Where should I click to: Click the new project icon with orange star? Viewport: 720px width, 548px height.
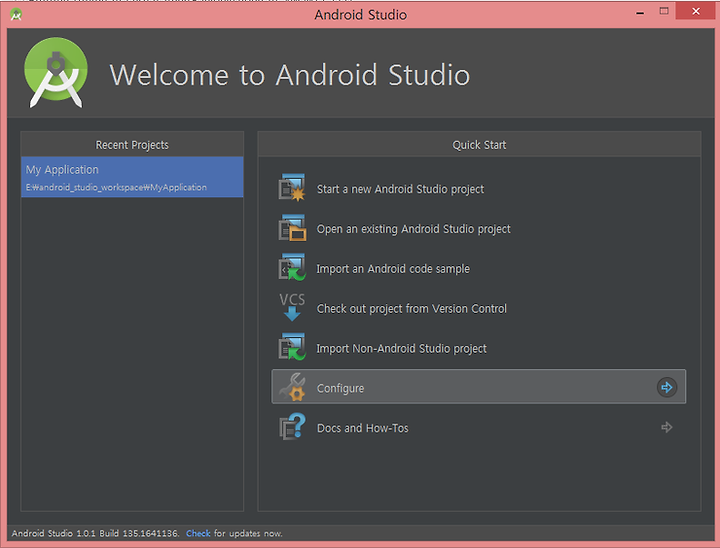point(292,187)
